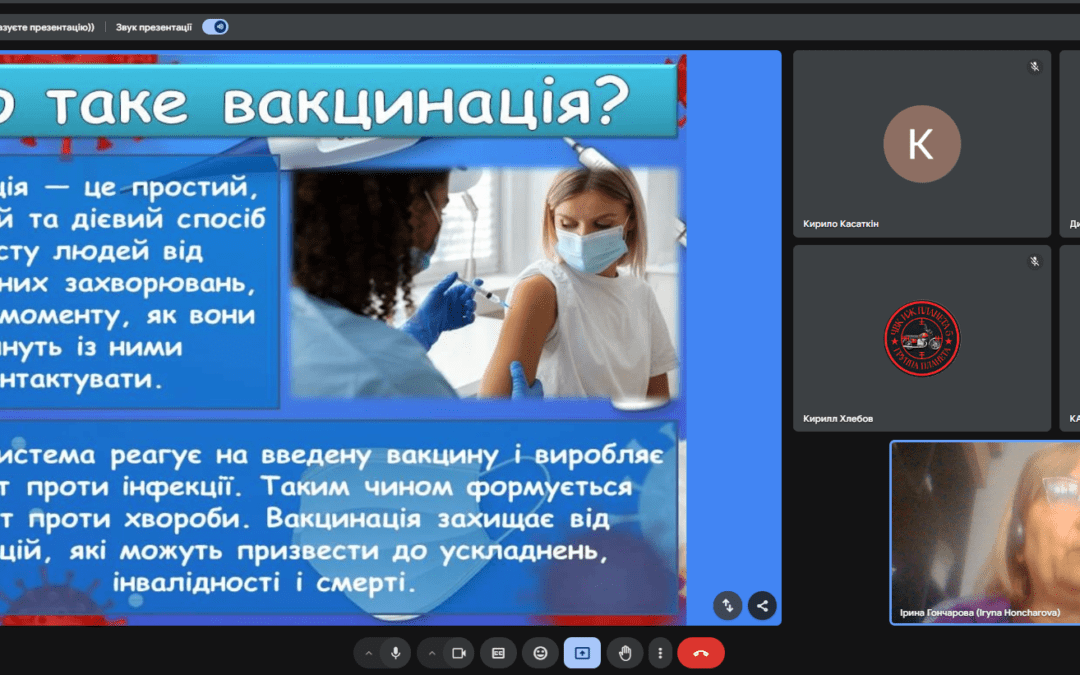Screen dimensions: 1080x675
Task: Select Кирило Касаткін participant tile
Action: pyautogui.click(x=922, y=144)
